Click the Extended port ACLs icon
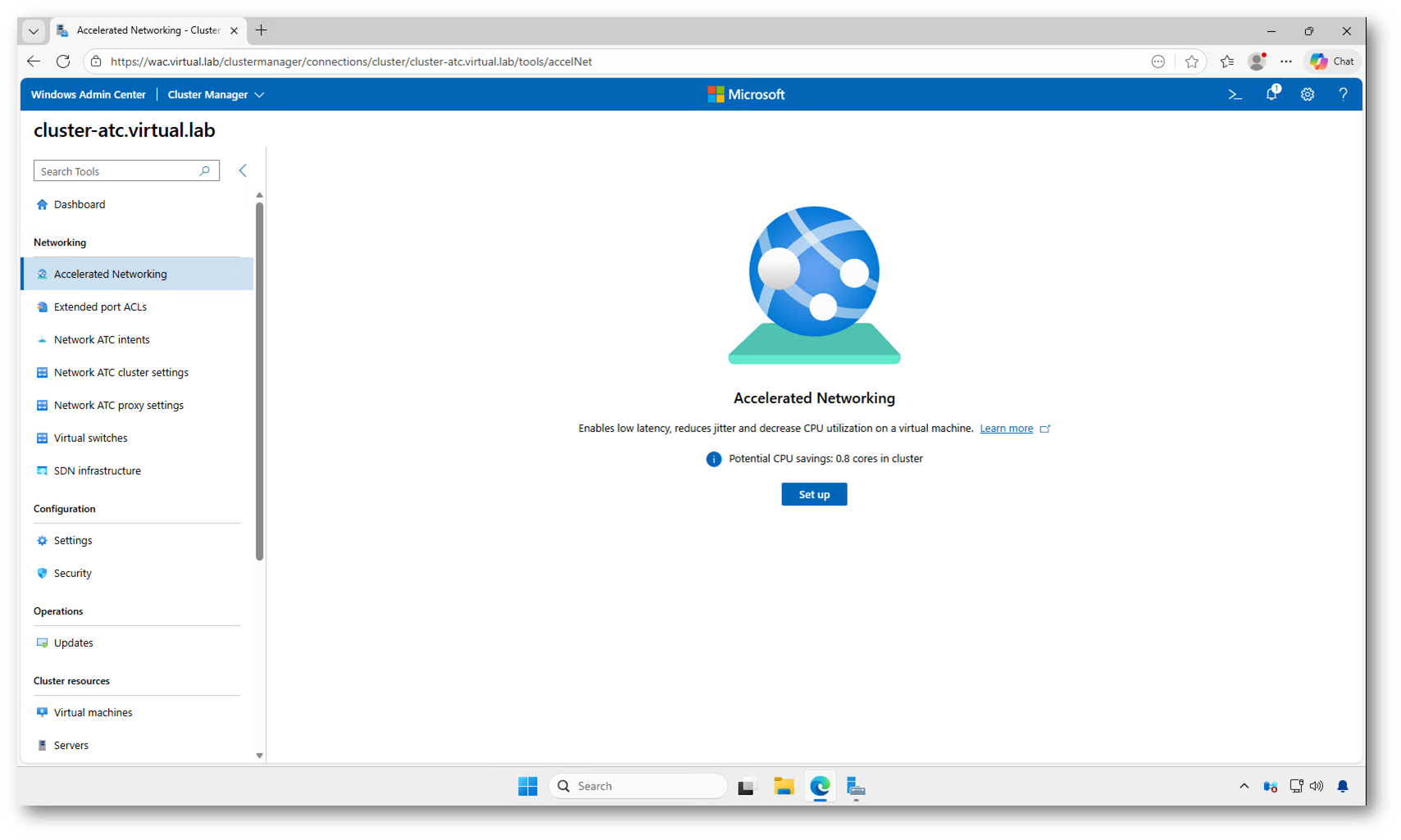Screen dimensions: 1401x840 point(42,306)
